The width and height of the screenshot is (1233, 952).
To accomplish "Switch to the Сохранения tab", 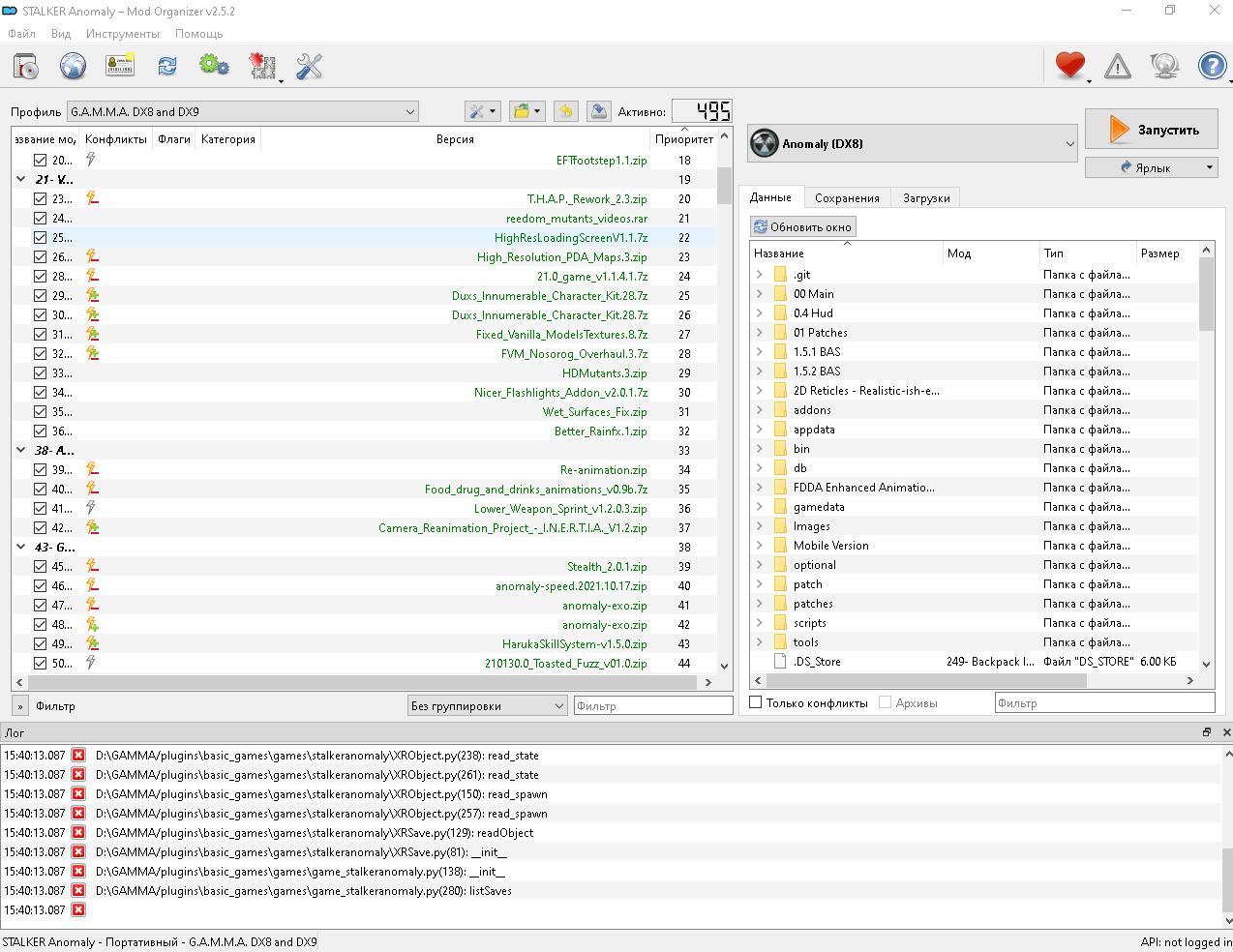I will pyautogui.click(x=847, y=197).
